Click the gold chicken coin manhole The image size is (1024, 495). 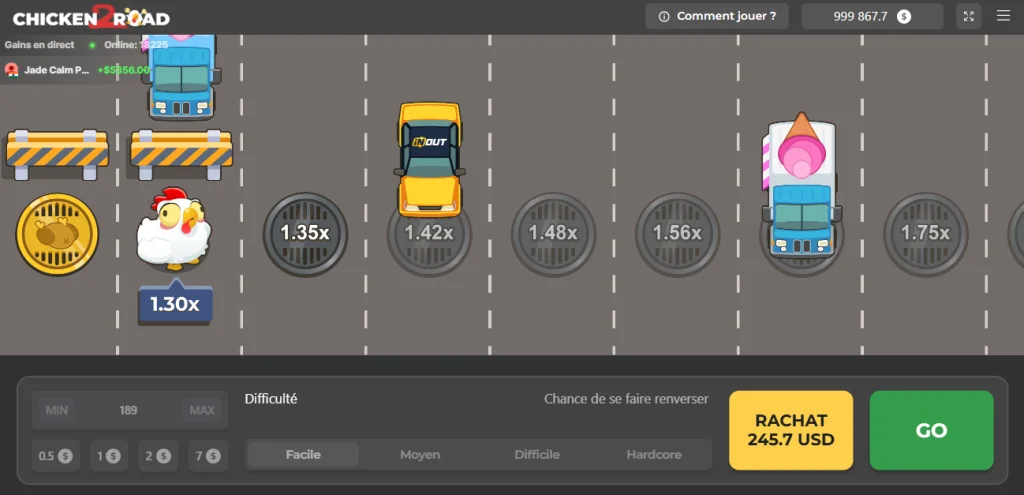[57, 233]
